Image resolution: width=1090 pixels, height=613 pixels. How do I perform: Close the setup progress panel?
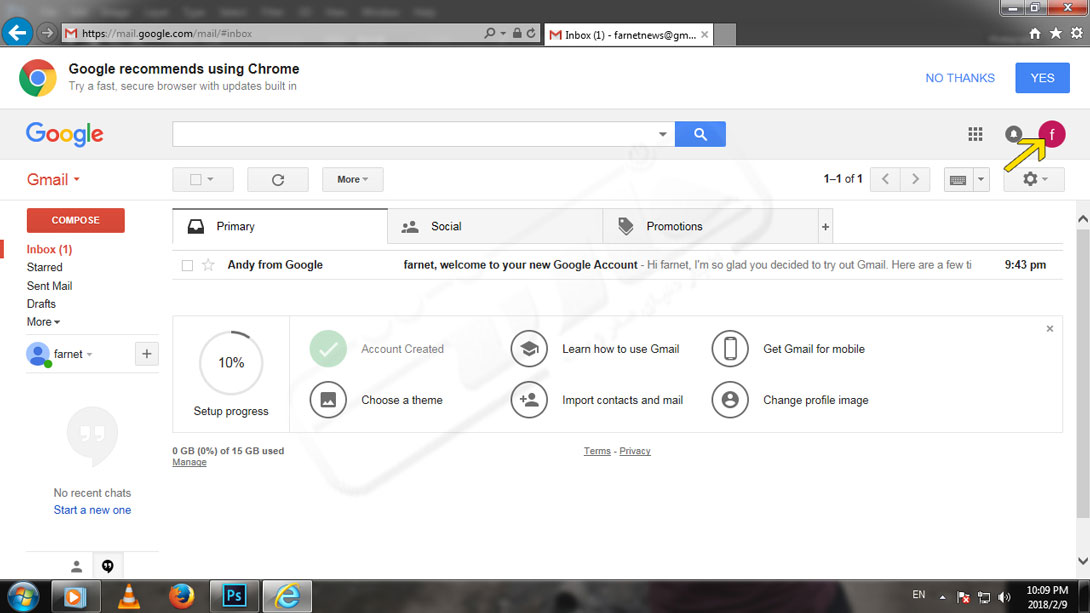(x=1050, y=329)
